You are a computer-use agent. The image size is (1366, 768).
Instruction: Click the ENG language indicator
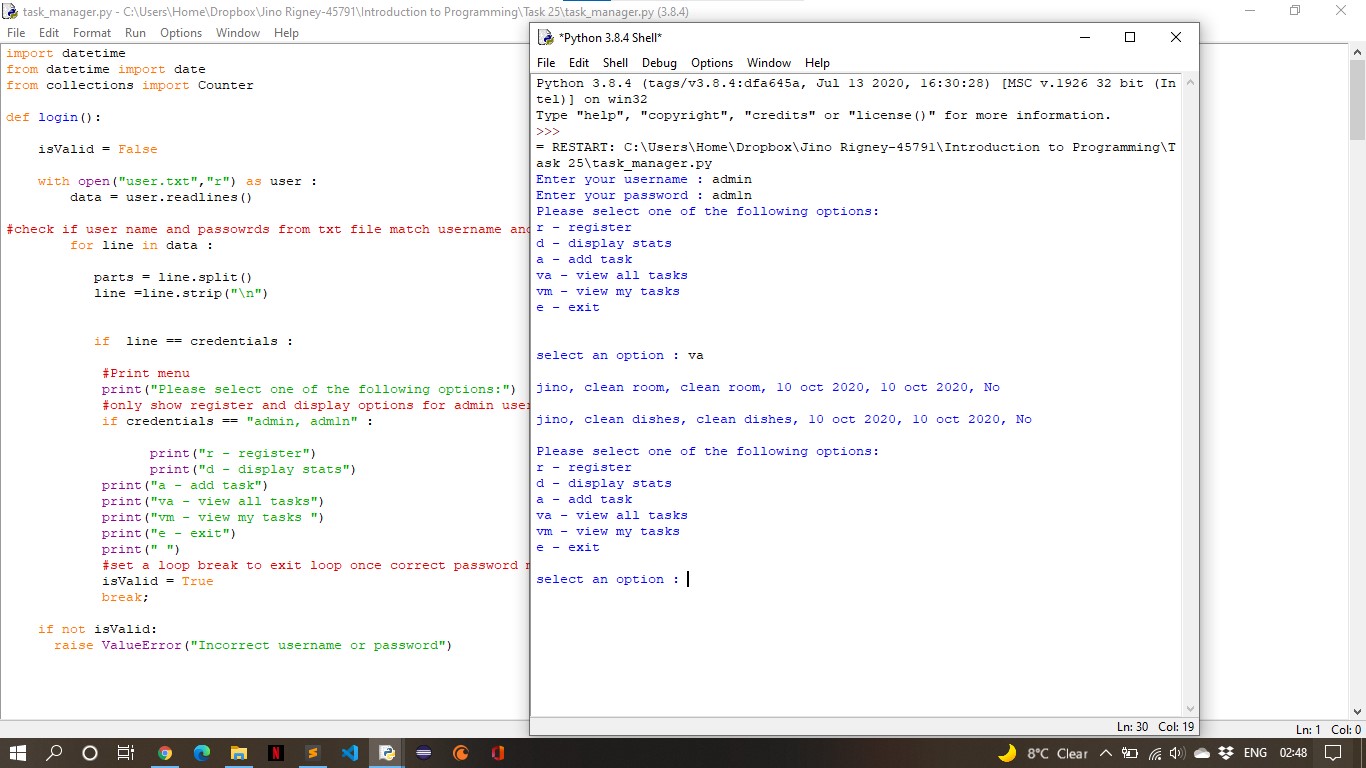1255,753
